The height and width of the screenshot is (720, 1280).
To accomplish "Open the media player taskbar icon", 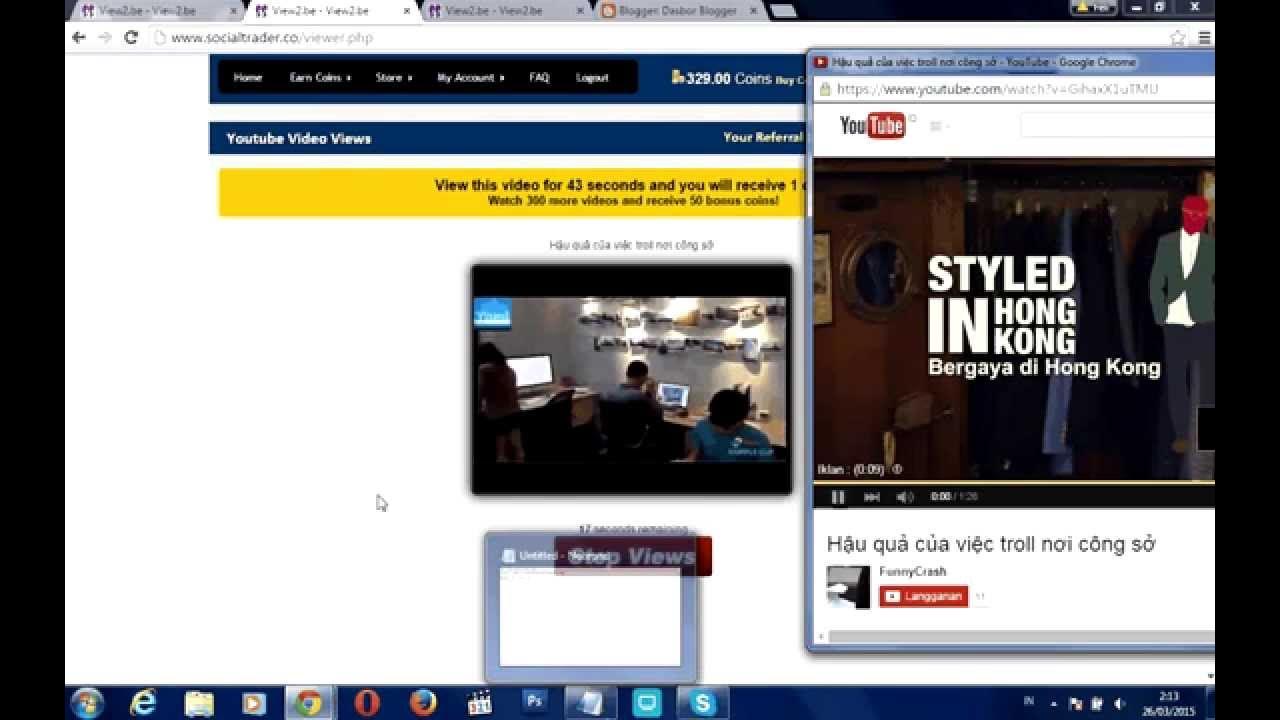I will click(x=254, y=703).
